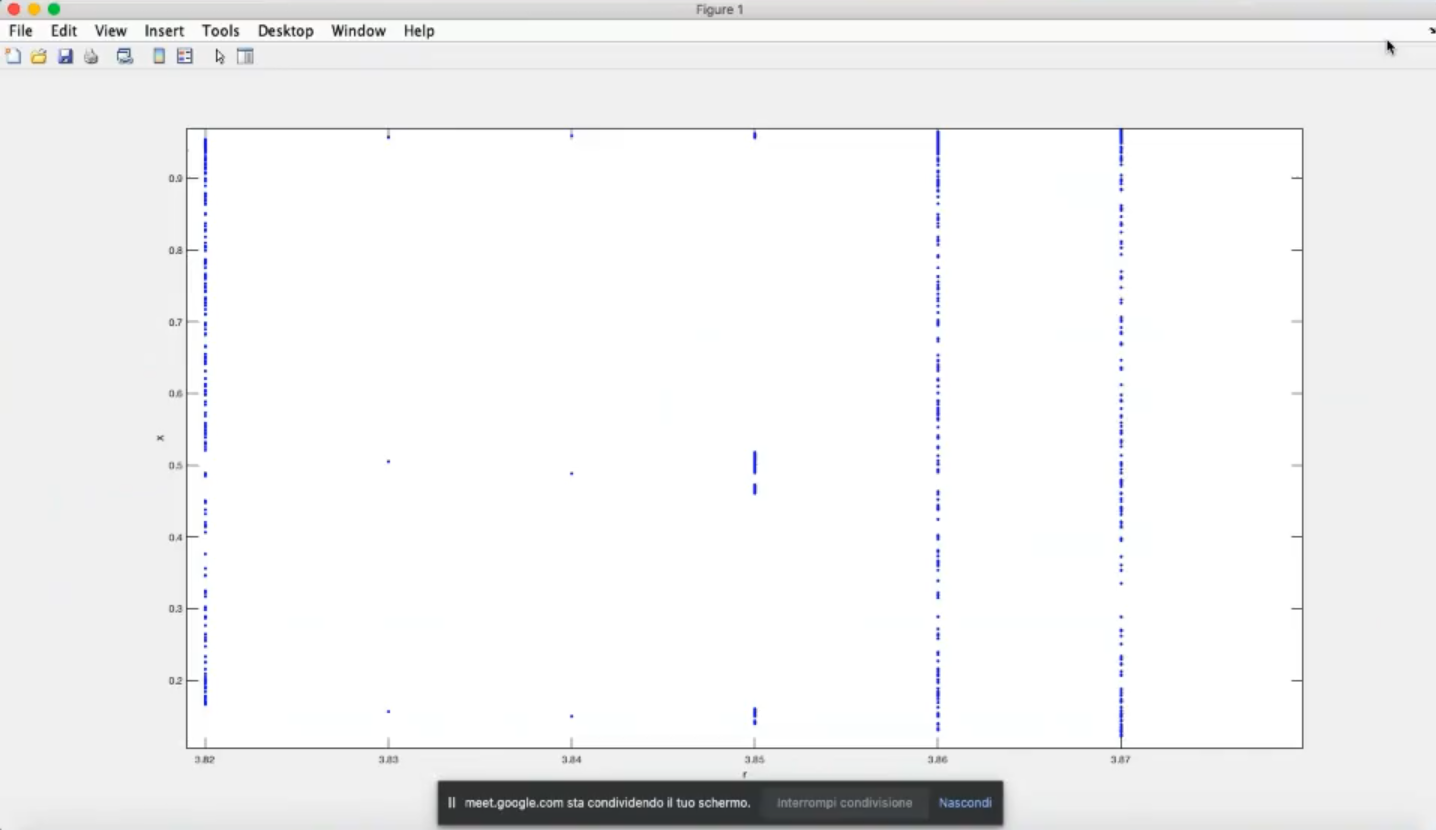Open the Desktop menu
Screen dimensions: 1436x830
(x=285, y=31)
